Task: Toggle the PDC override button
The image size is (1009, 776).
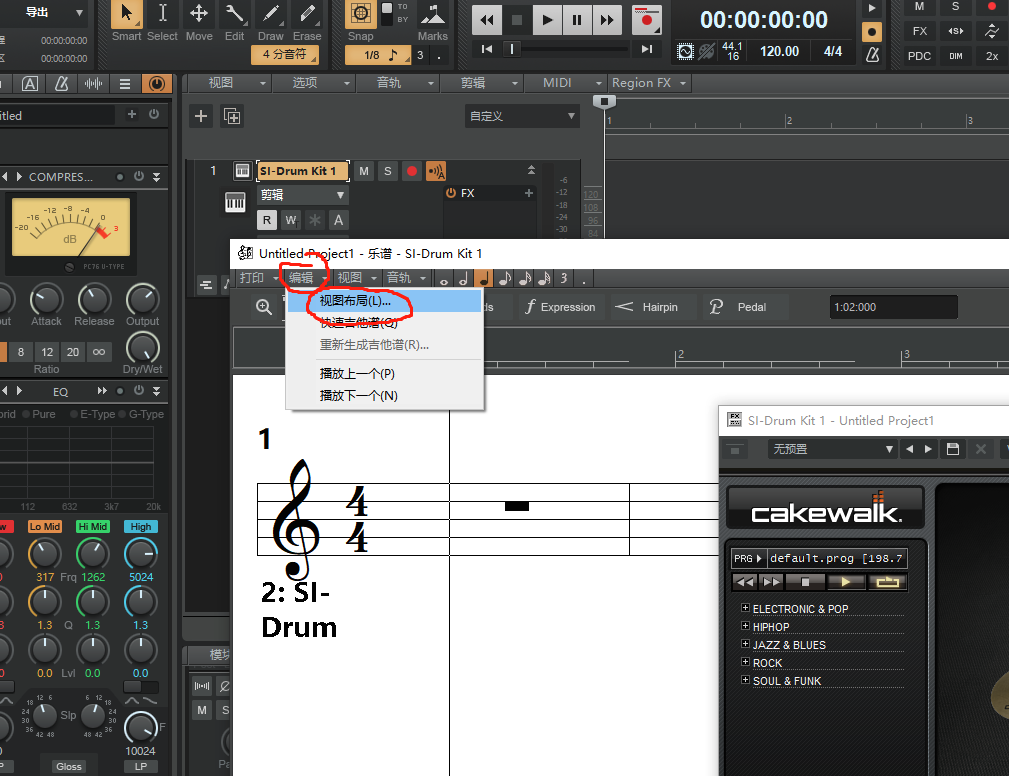Action: click(x=919, y=56)
